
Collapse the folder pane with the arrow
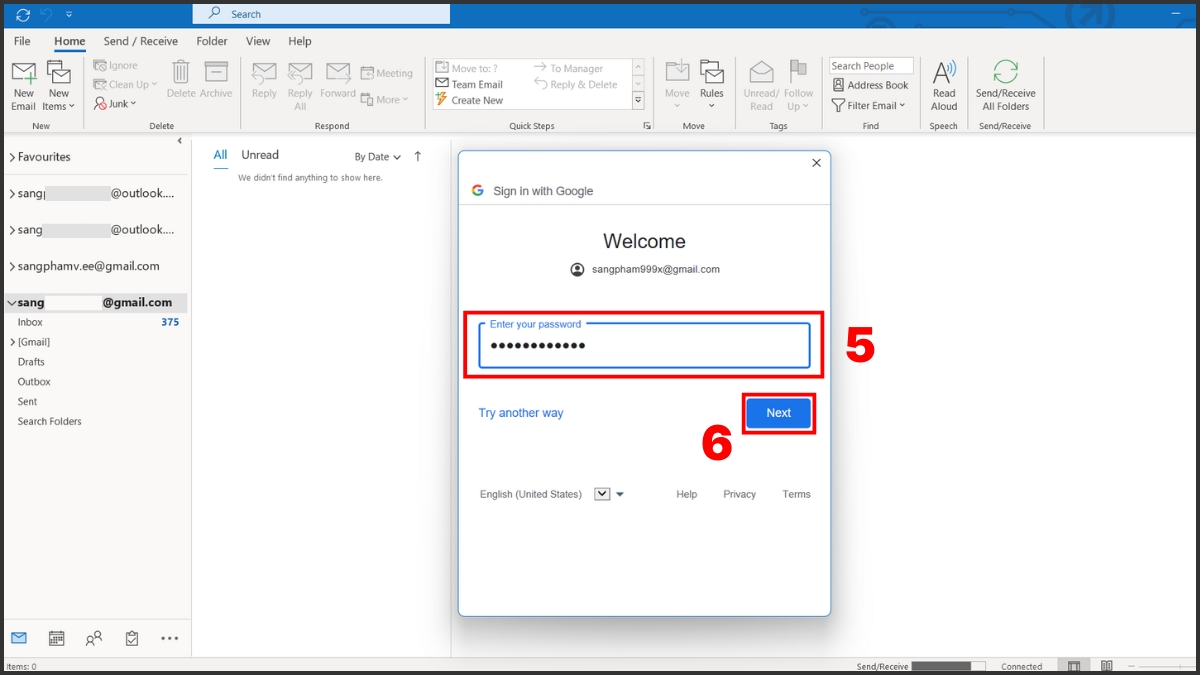180,141
